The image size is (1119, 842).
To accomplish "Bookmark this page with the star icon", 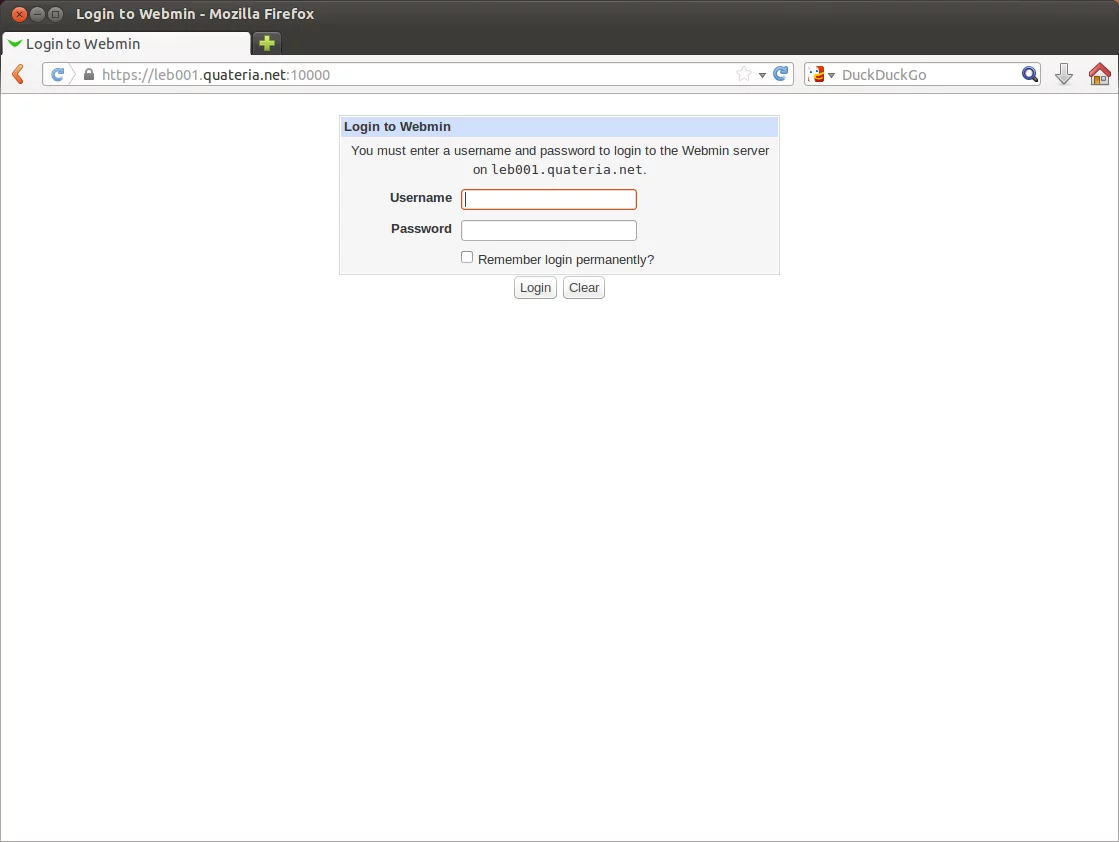I will [x=743, y=74].
